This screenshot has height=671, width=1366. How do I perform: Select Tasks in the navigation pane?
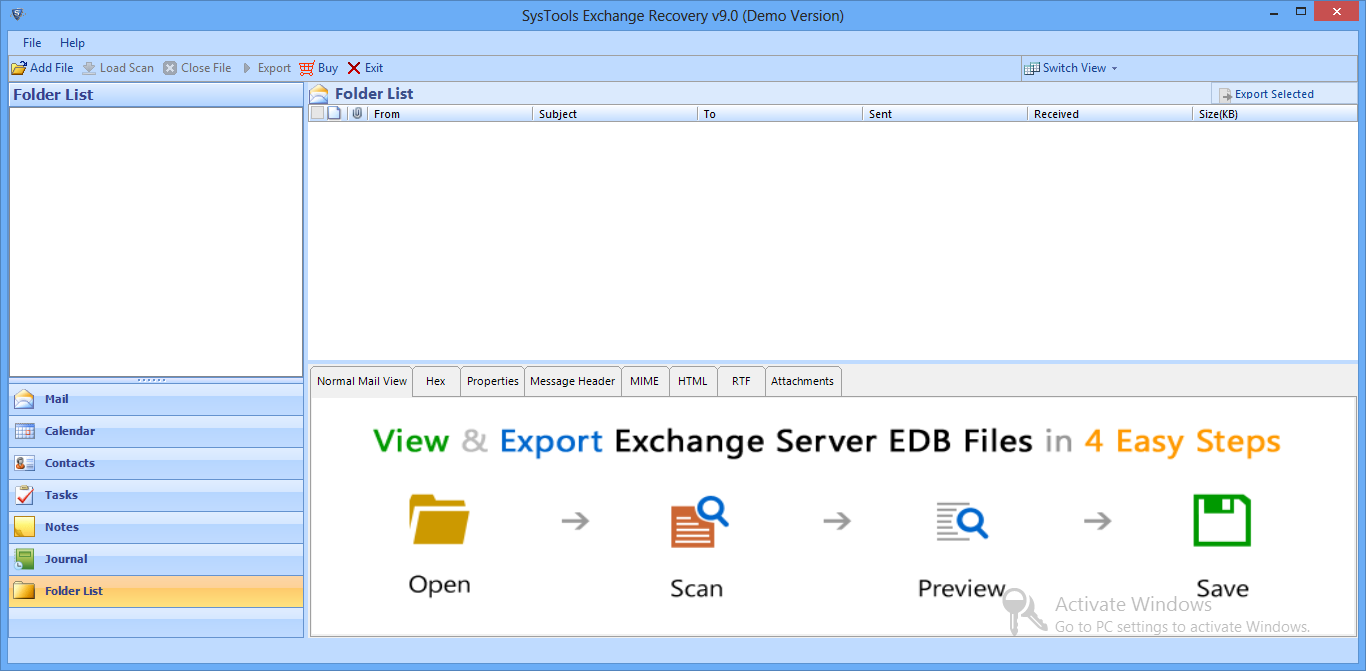click(x=156, y=496)
